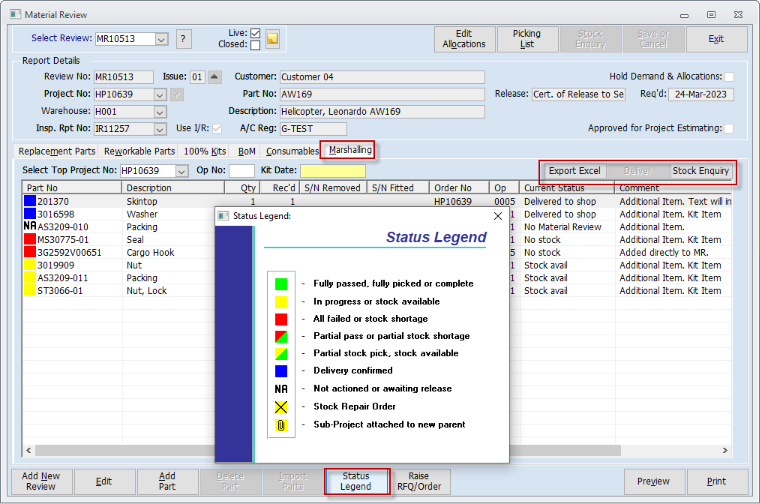Open Select Top Project No dropdown
The image size is (760, 504).
tap(181, 171)
